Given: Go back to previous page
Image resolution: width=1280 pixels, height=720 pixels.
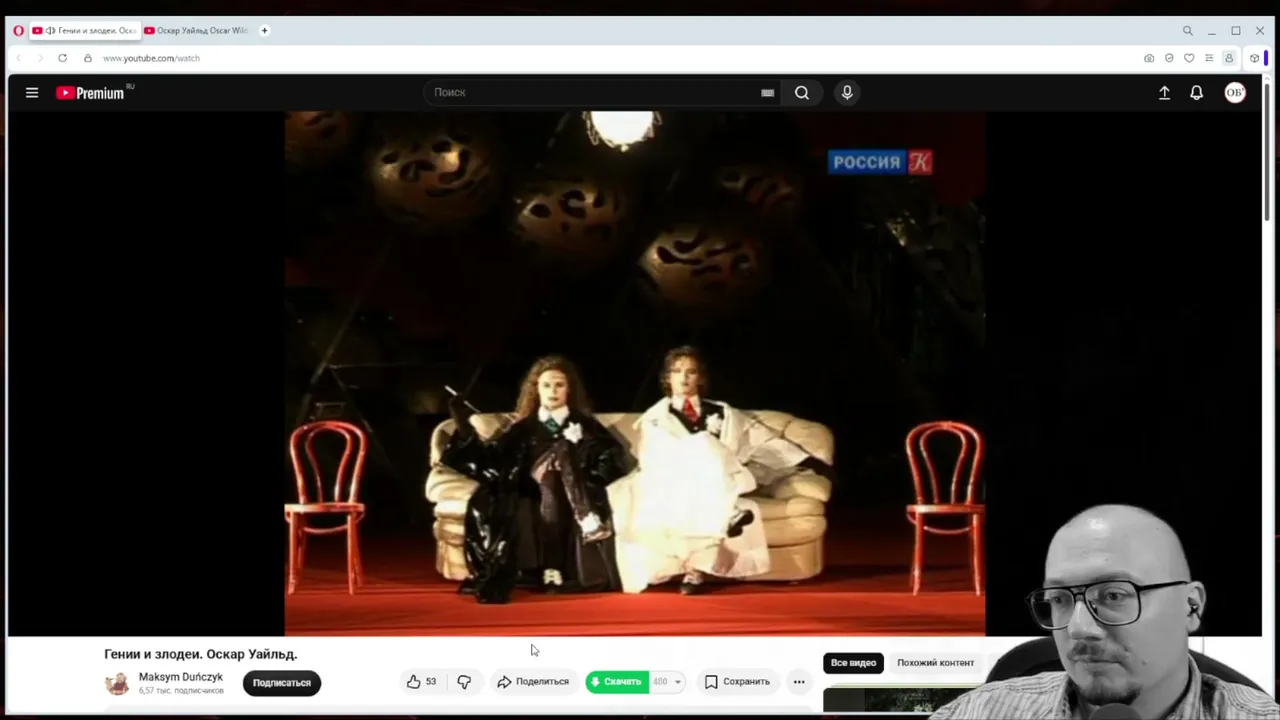Looking at the screenshot, I should click(x=18, y=58).
